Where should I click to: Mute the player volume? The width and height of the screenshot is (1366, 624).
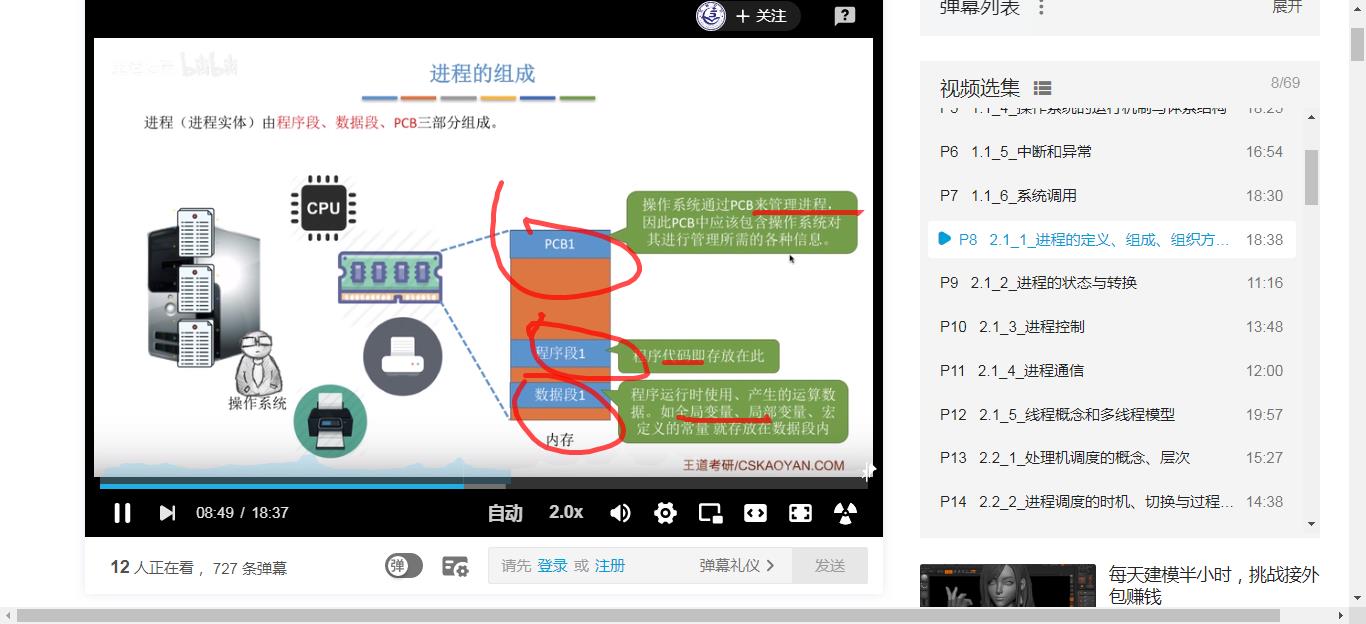pyautogui.click(x=620, y=513)
